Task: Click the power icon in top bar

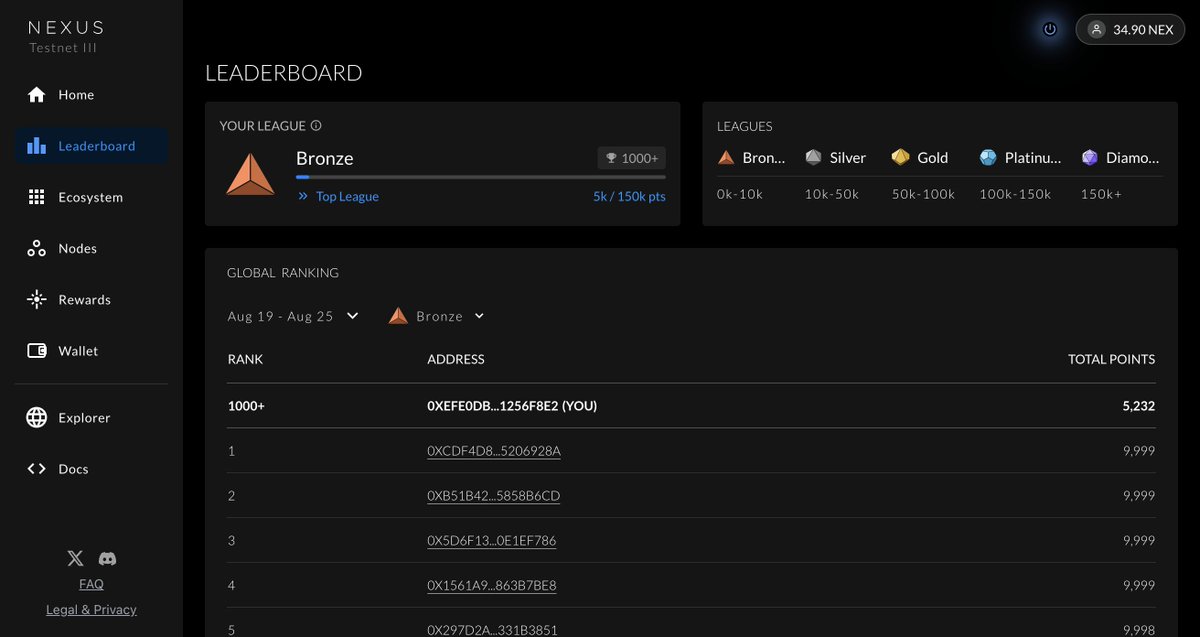Action: (1050, 30)
